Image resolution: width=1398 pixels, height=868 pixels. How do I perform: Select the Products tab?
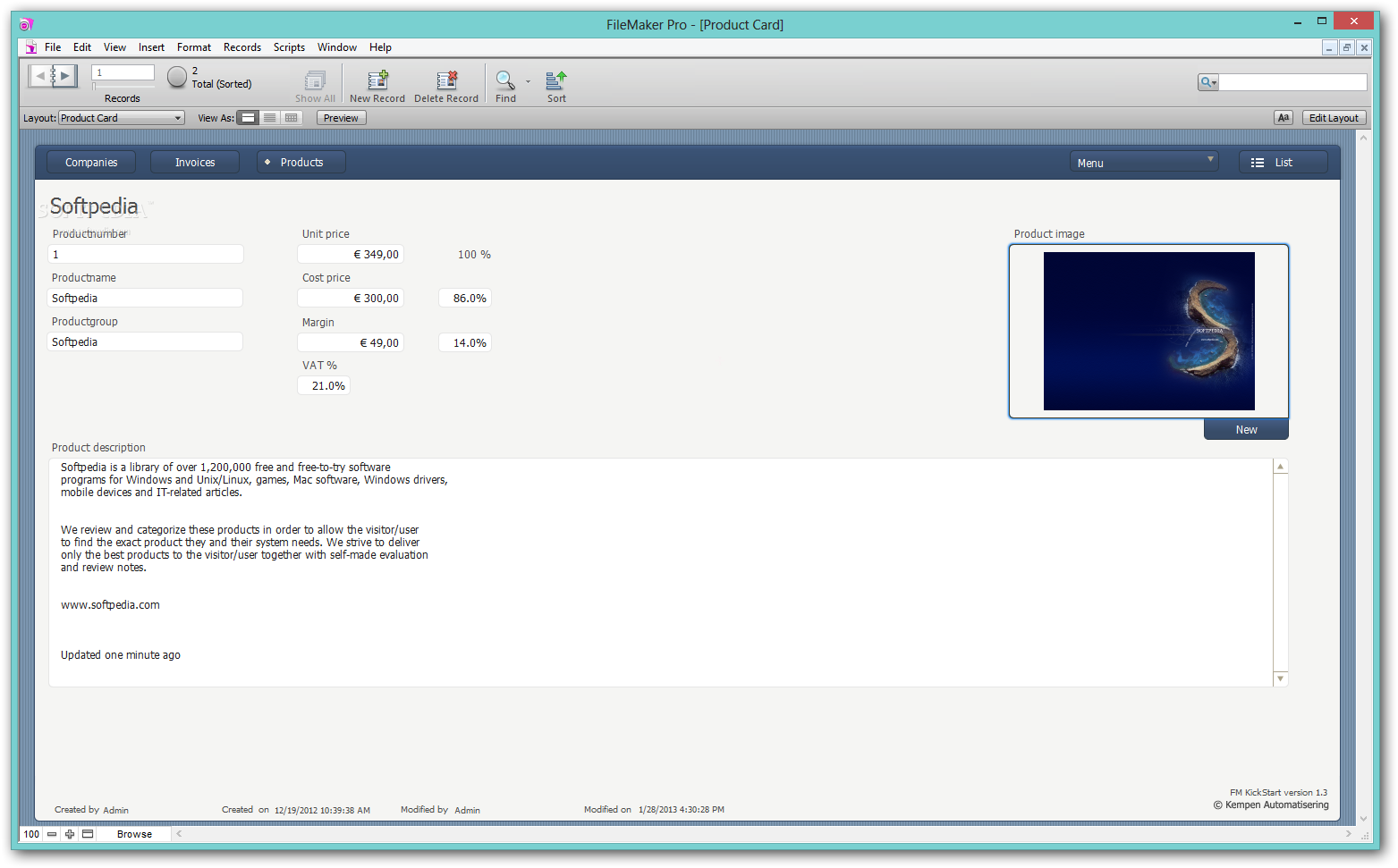click(x=301, y=162)
